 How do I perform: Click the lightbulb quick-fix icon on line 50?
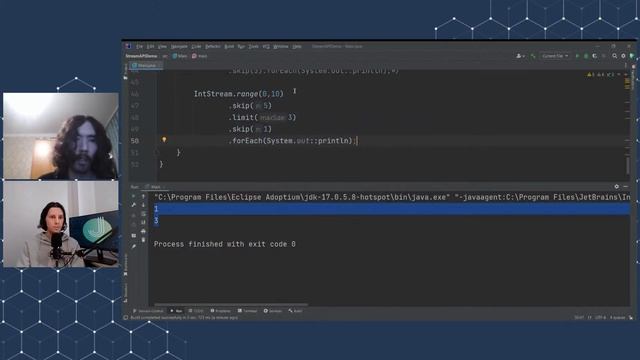click(164, 140)
